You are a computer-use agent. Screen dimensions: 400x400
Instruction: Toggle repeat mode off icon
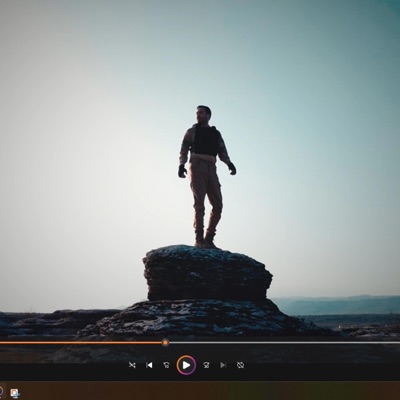point(240,365)
